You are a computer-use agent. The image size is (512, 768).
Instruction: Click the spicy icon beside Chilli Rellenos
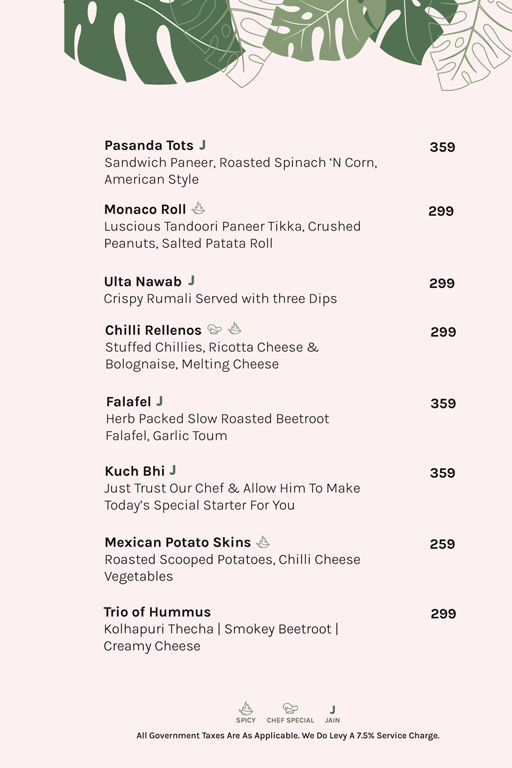click(x=235, y=328)
